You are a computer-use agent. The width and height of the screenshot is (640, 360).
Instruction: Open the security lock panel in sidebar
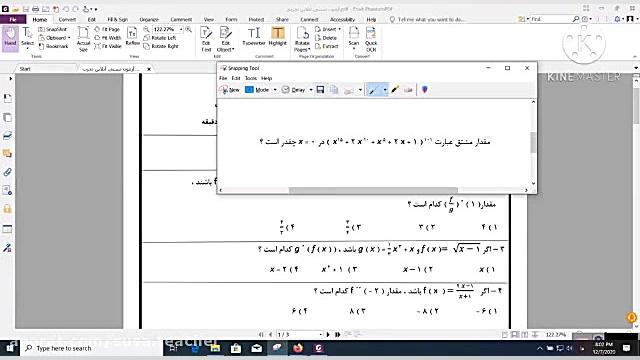point(7,209)
